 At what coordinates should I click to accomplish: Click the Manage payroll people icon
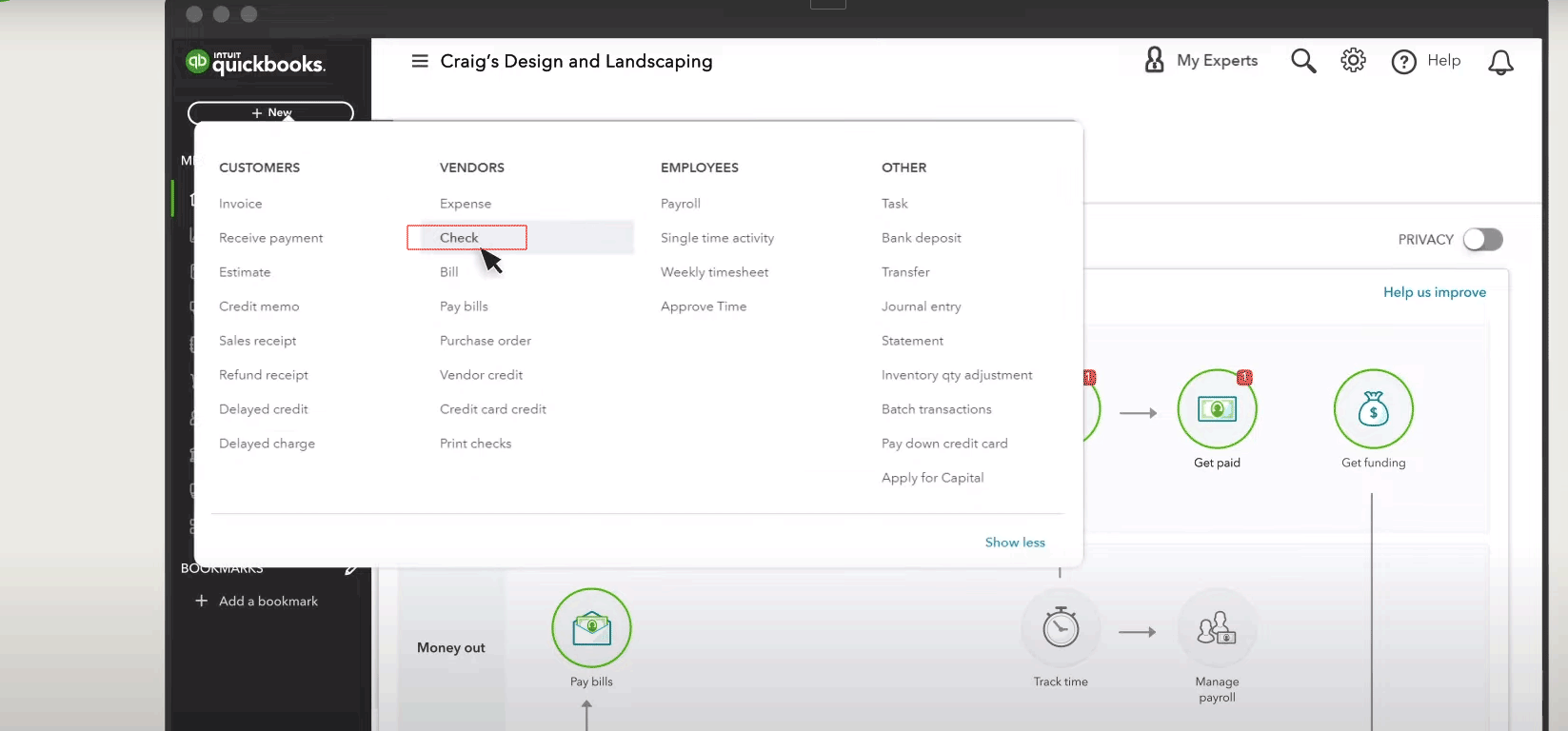1217,628
